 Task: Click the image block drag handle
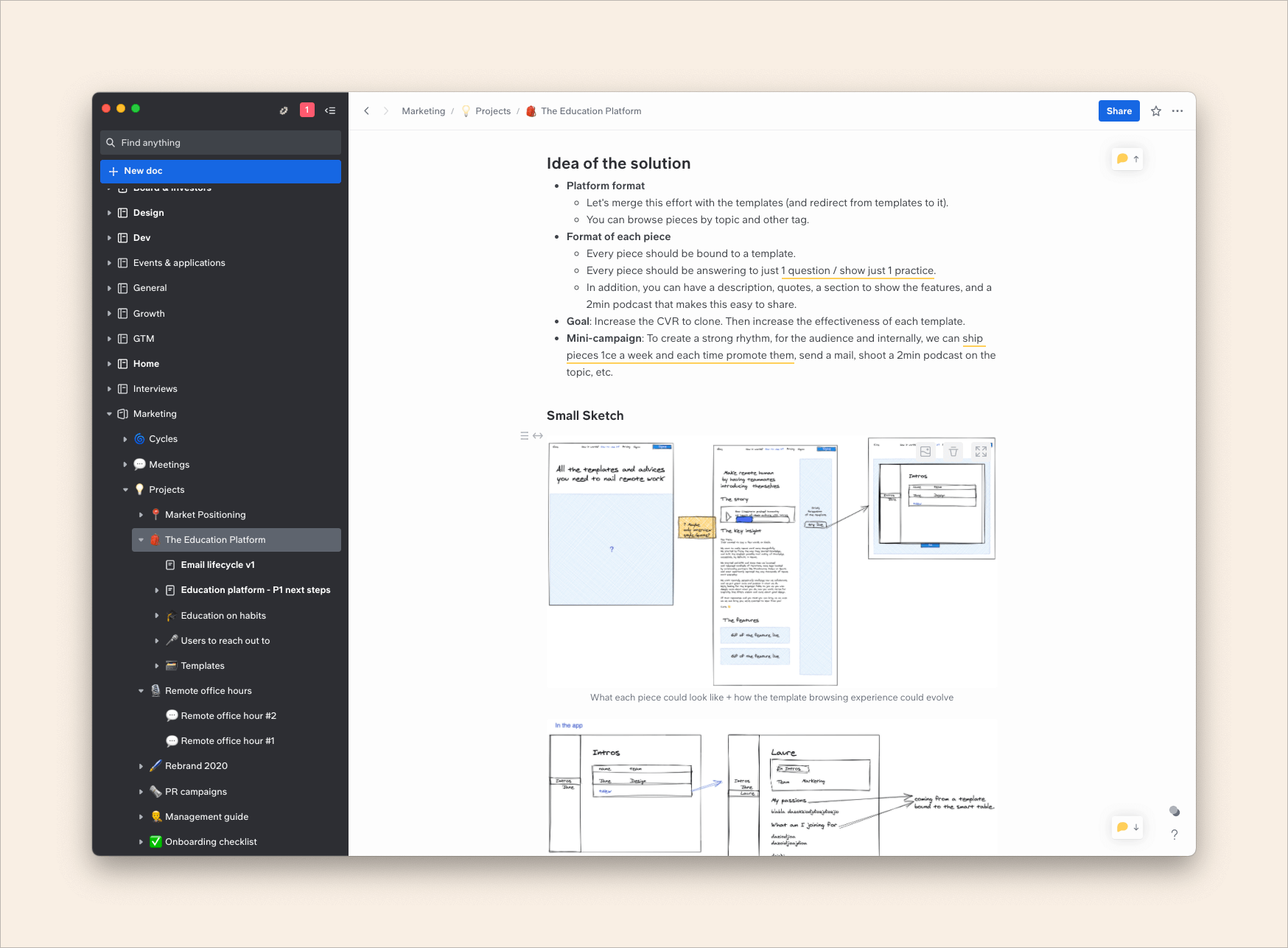(524, 436)
